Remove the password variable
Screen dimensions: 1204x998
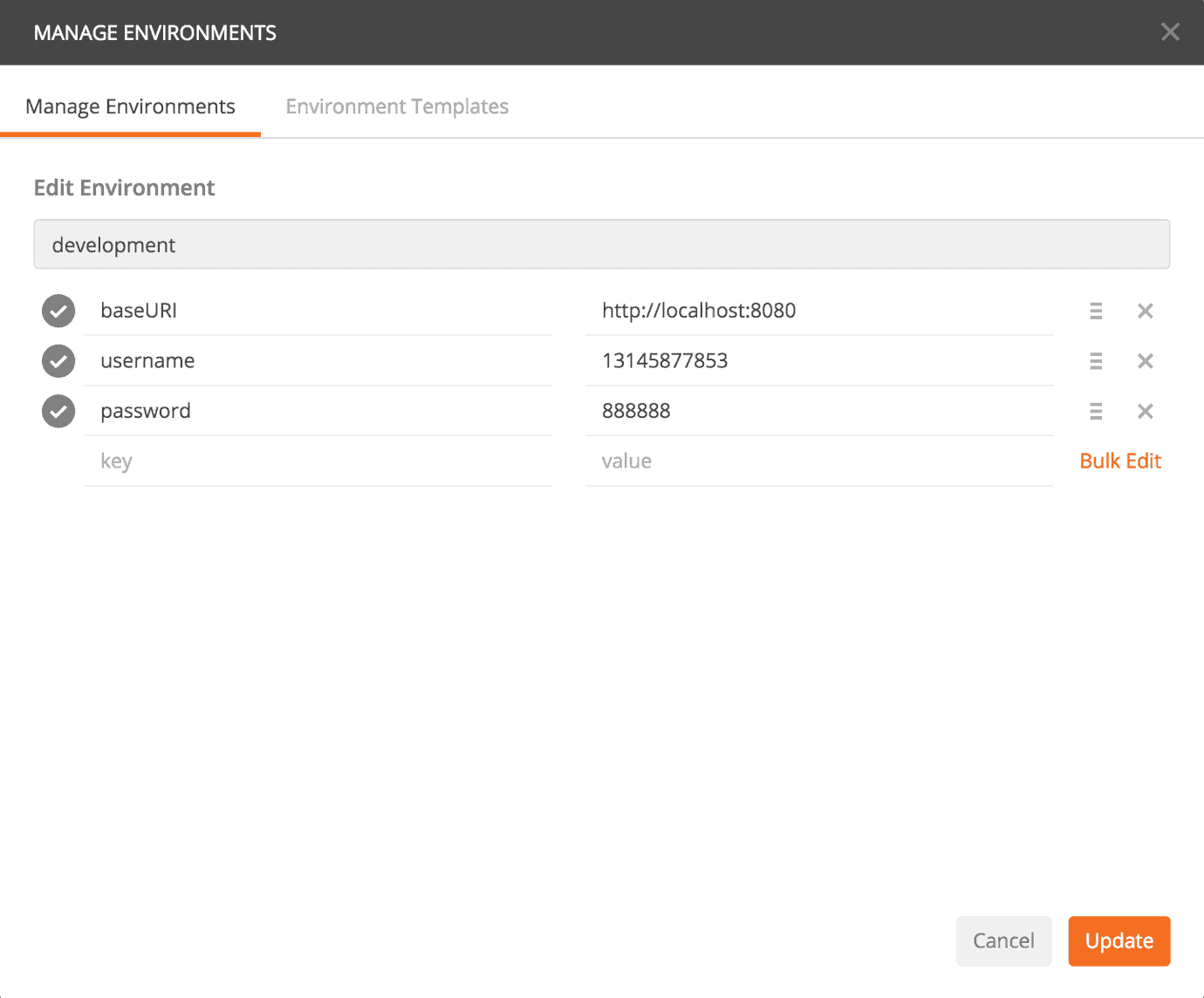coord(1145,411)
